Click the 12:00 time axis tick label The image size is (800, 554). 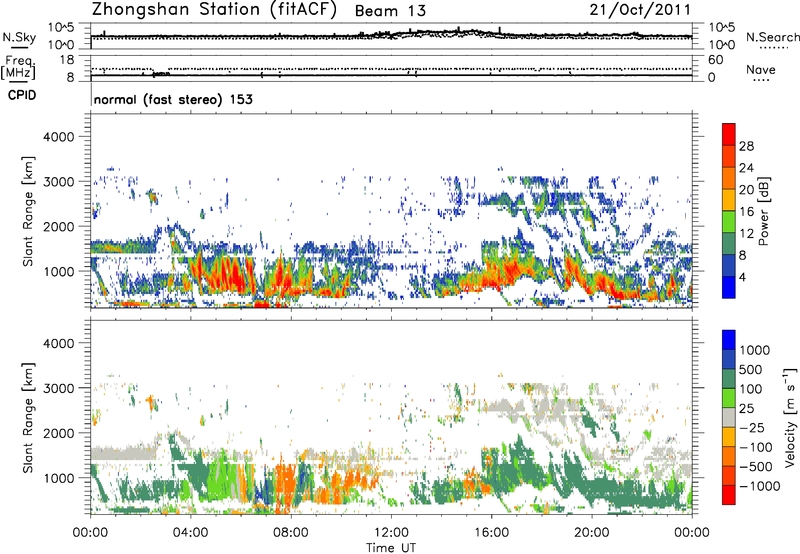coord(391,533)
